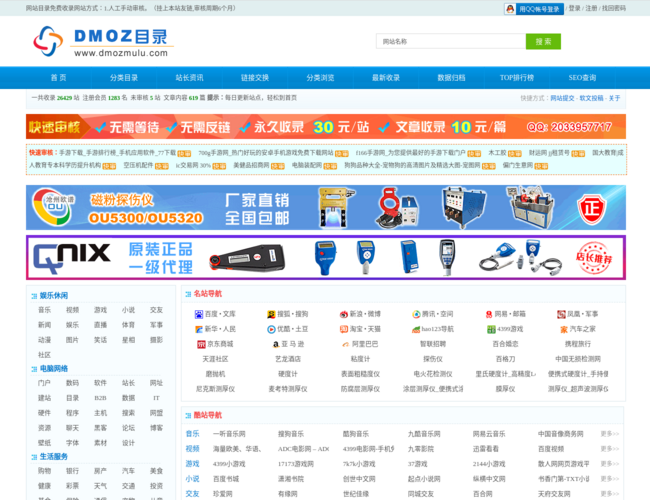Open 凤凰·军事 icon link

pyautogui.click(x=561, y=314)
